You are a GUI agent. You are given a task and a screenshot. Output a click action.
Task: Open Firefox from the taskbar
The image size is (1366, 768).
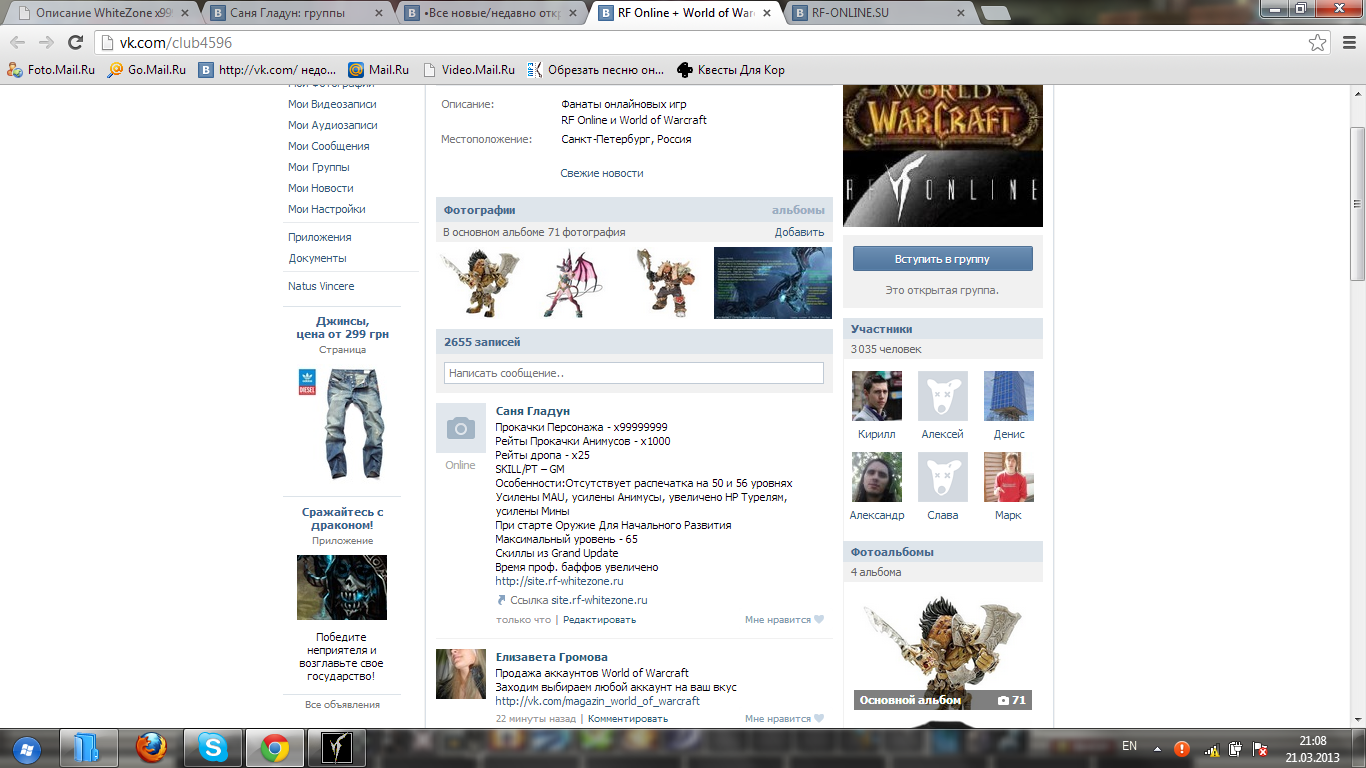[x=150, y=748]
